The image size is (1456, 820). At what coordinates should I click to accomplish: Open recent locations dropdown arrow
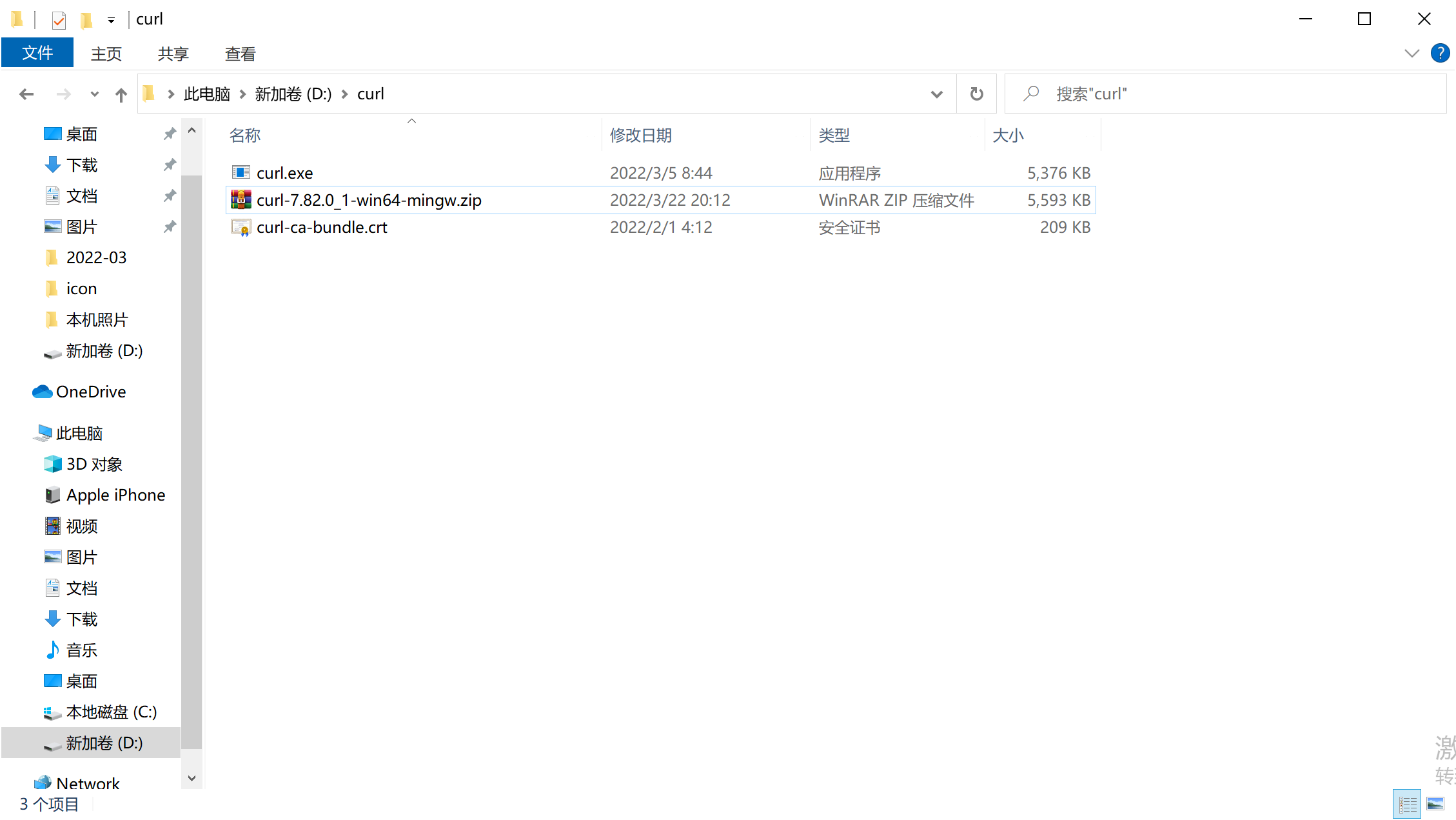pos(94,94)
